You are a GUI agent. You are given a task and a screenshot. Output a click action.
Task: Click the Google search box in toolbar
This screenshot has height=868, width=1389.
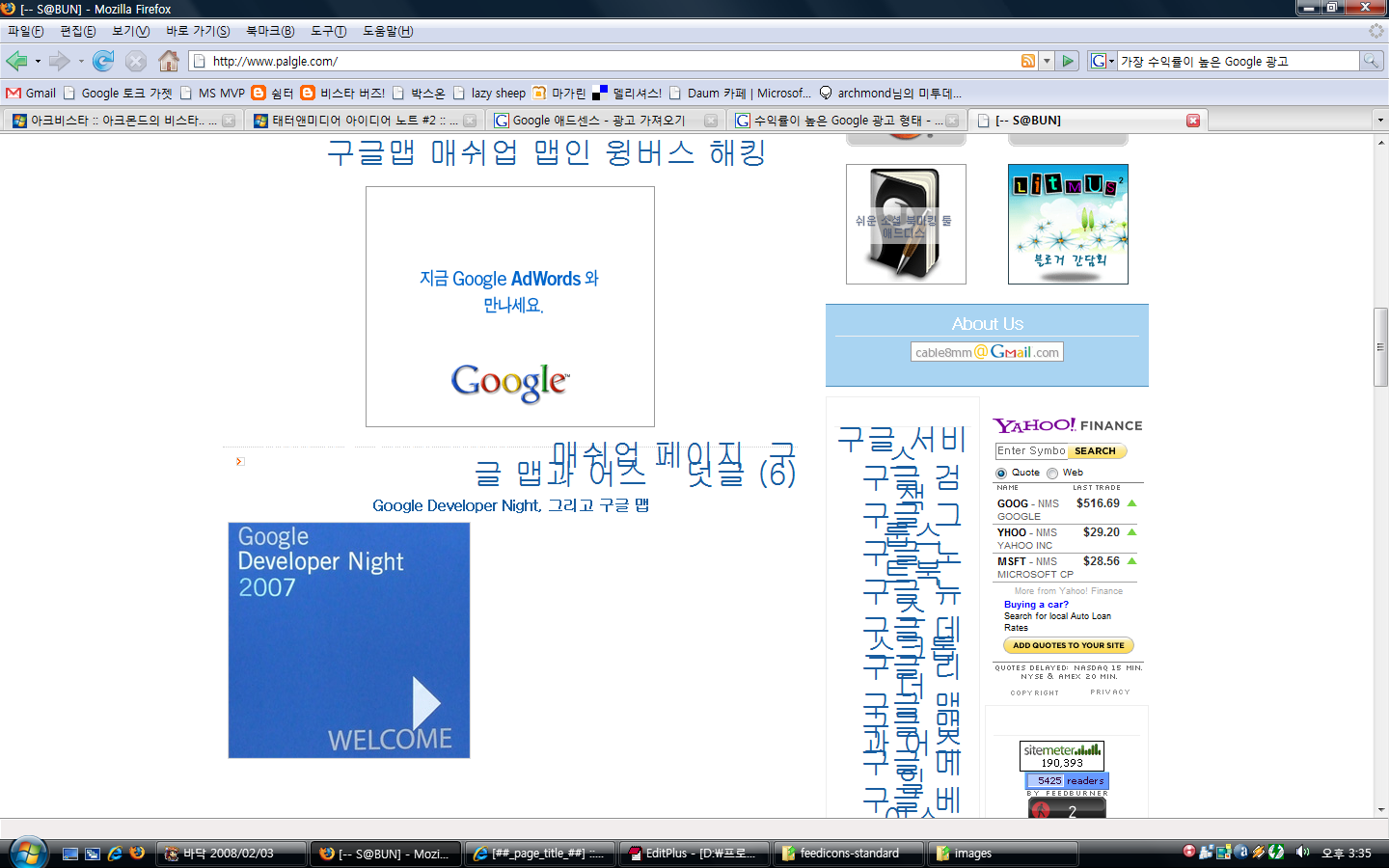[1238, 61]
